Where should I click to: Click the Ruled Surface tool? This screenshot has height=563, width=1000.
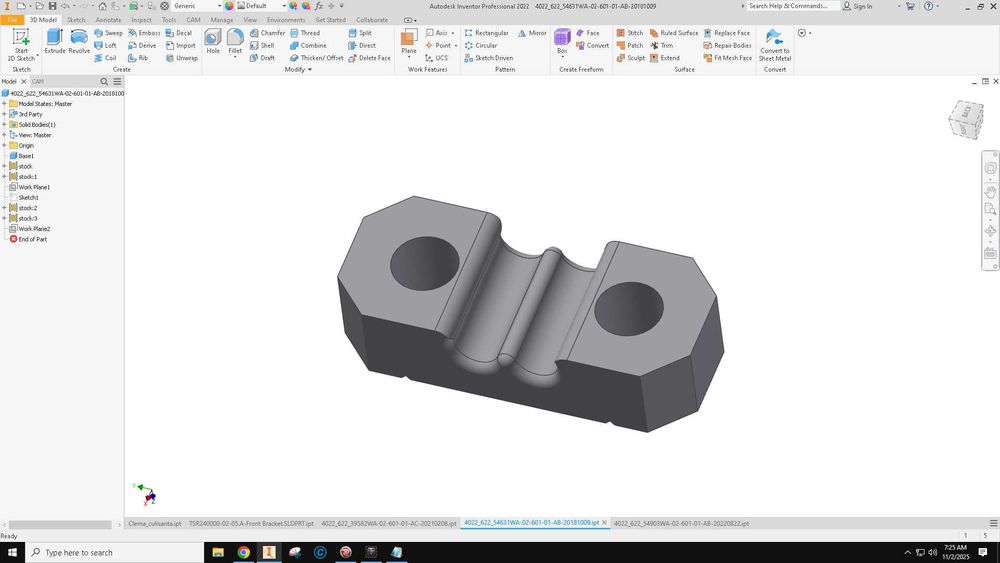click(x=673, y=33)
